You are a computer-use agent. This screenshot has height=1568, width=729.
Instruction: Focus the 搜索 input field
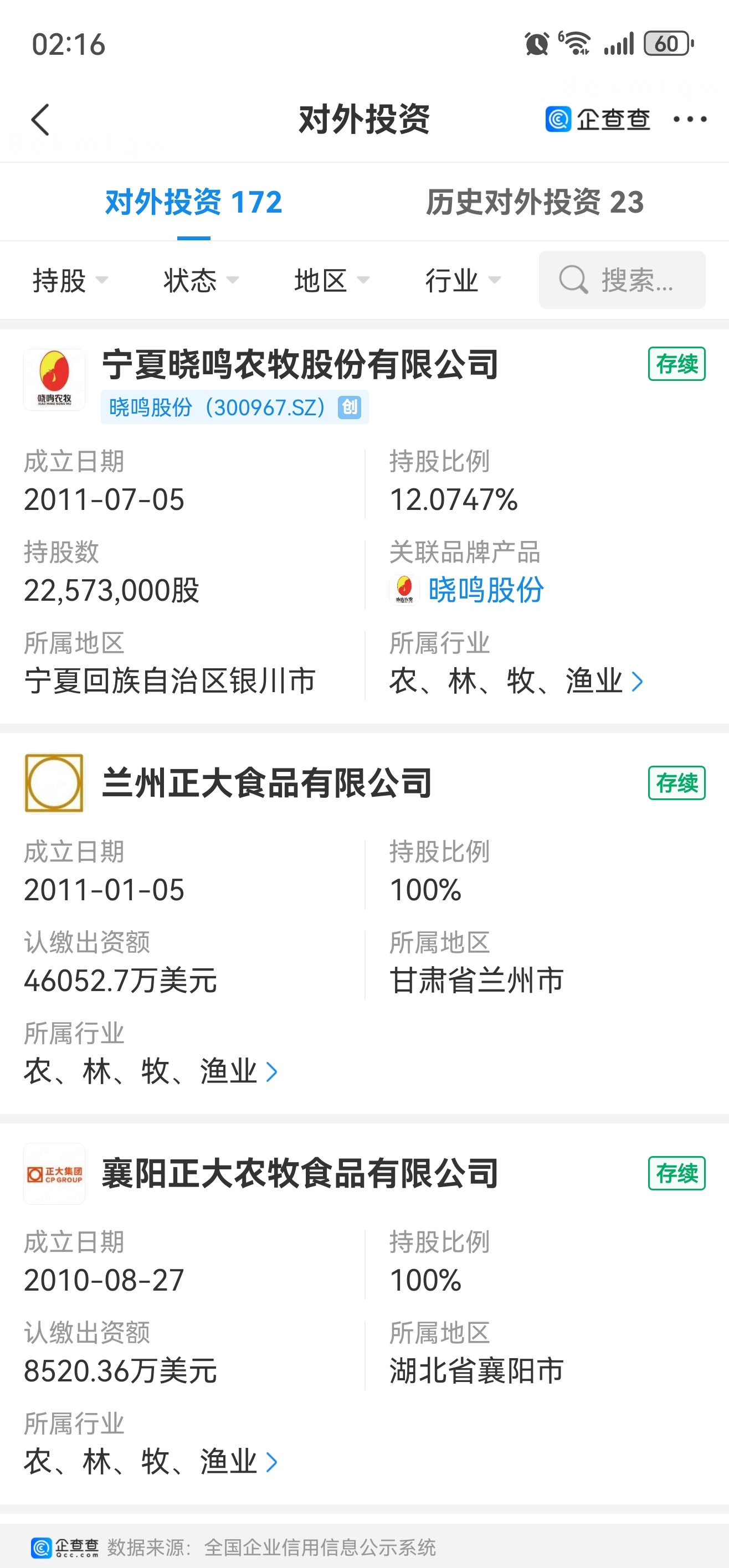coord(622,280)
